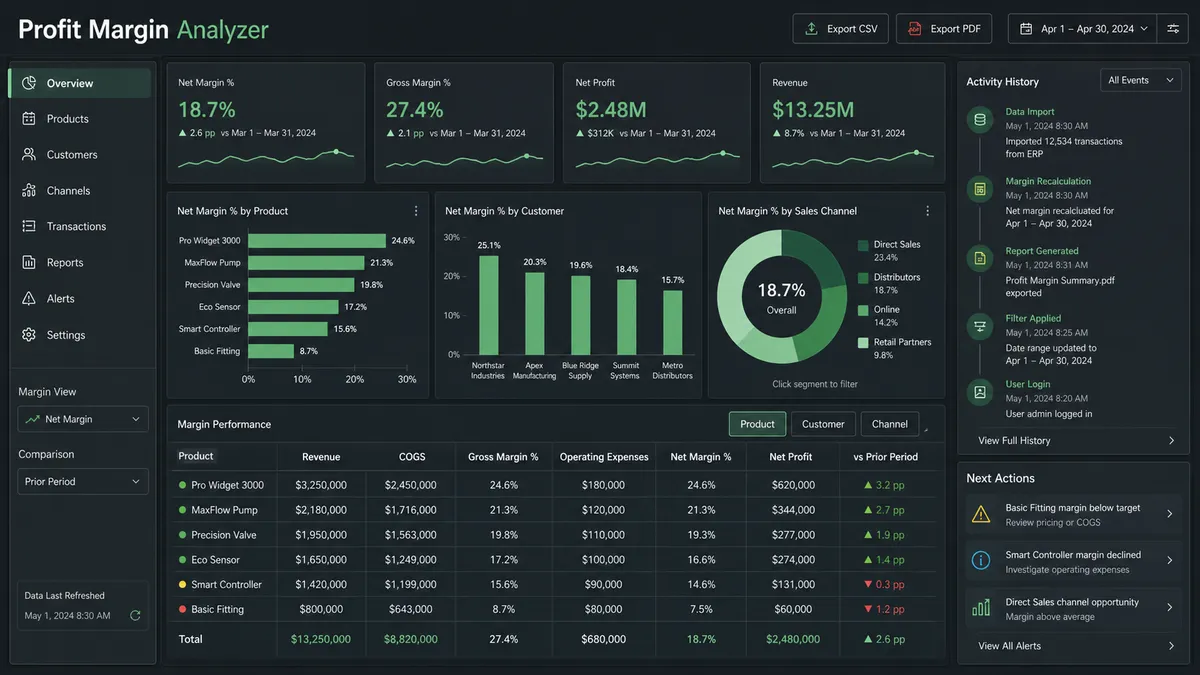The height and width of the screenshot is (675, 1200).
Task: Switch to the Product tab in Margin Performance
Action: (757, 424)
